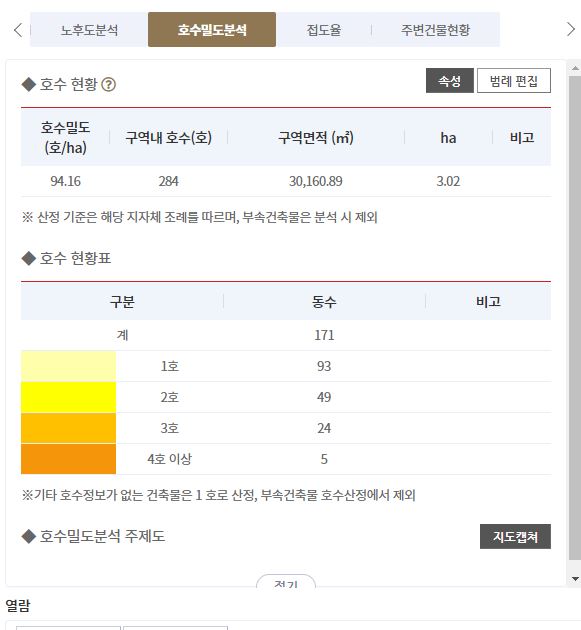Image resolution: width=581 pixels, height=630 pixels.
Task: Select the 호수밀도분석 tab
Action: [x=212, y=30]
